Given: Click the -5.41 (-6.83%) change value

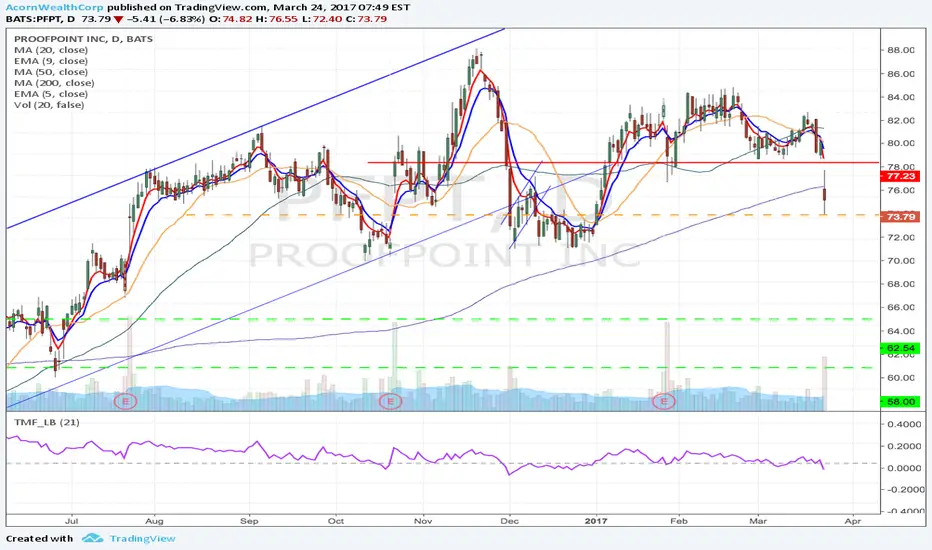Looking at the screenshot, I should [x=165, y=19].
